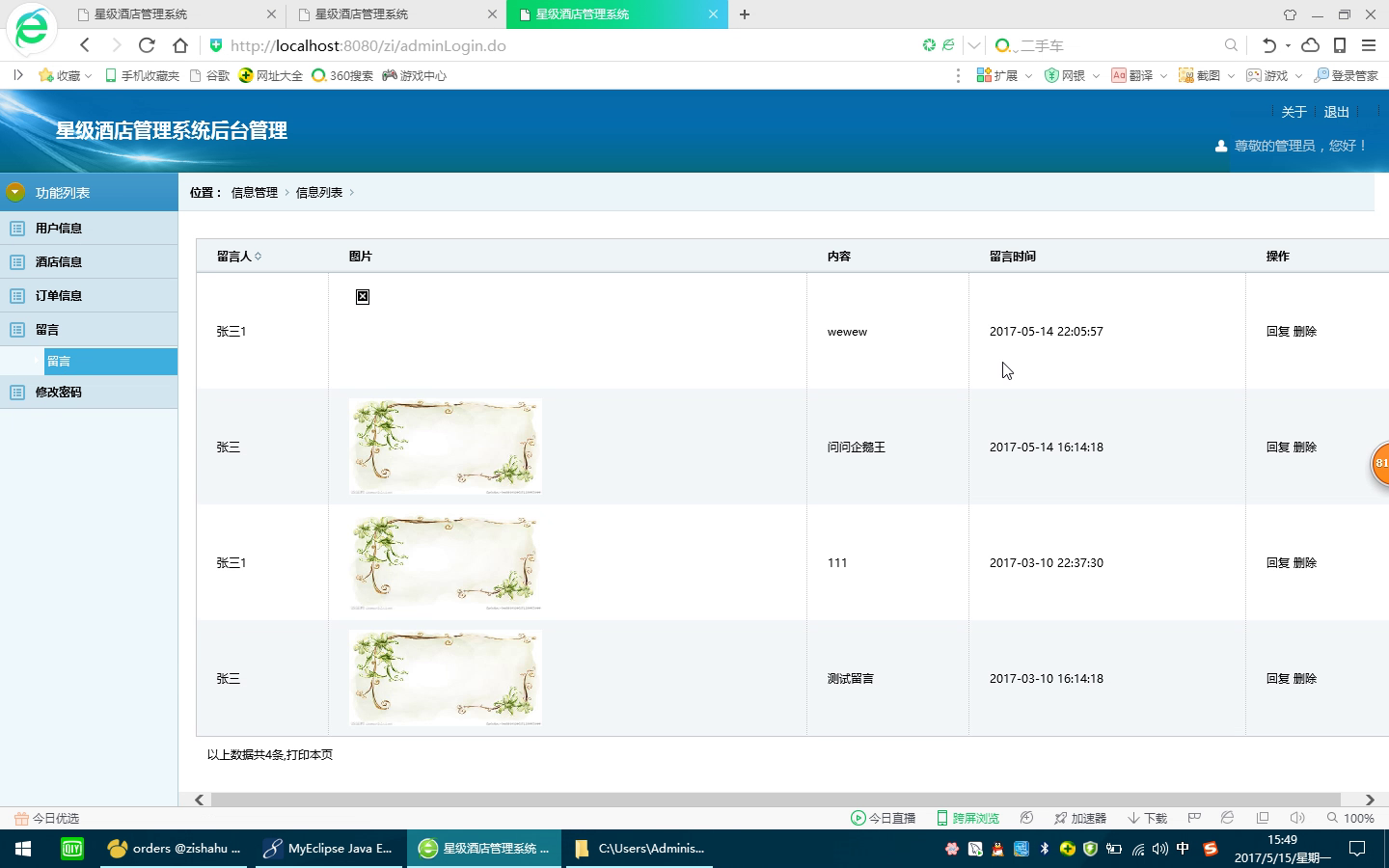This screenshot has height=868, width=1389.
Task: Click the 下载 download arrow
Action: click(x=1134, y=818)
